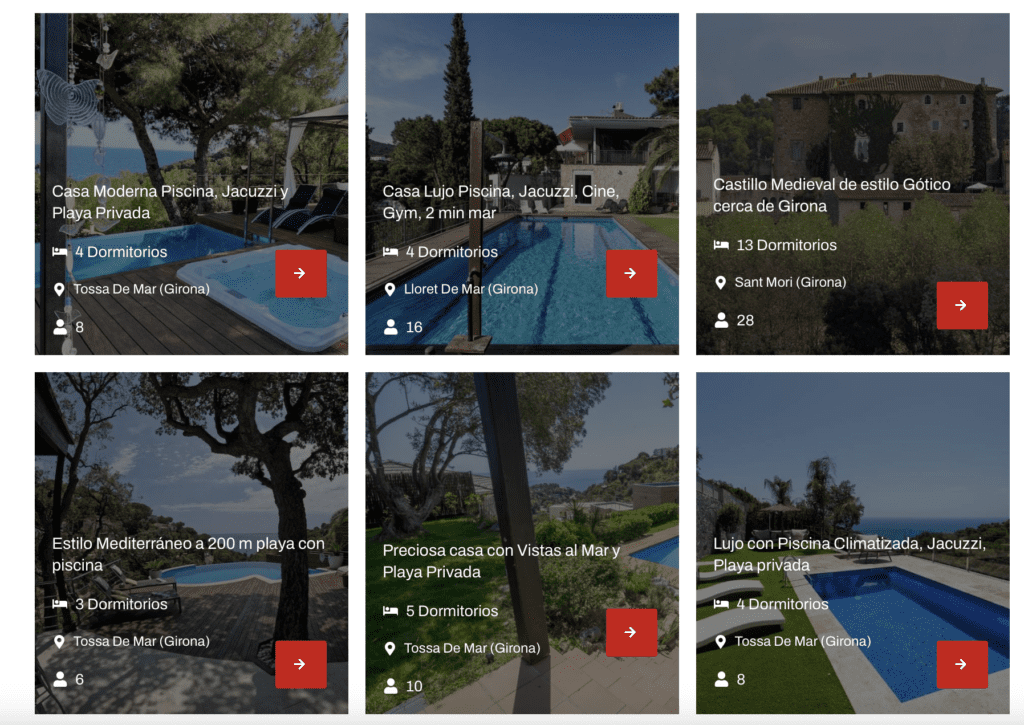Open Lujo con Piscina Climatizada arrow button
1024x725 pixels.
(962, 664)
